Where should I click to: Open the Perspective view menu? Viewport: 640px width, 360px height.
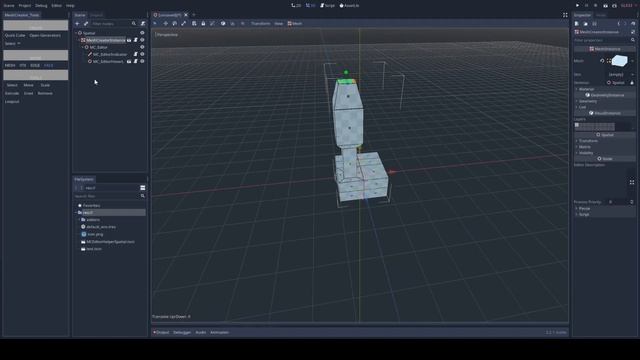coord(167,35)
